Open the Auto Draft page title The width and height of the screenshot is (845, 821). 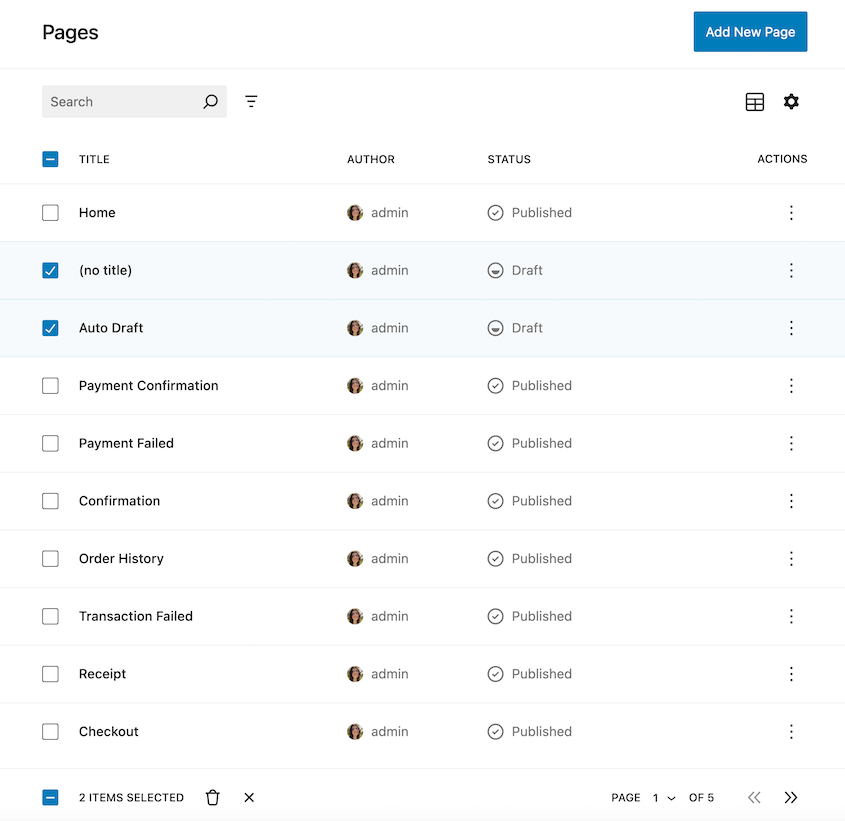[x=111, y=328]
